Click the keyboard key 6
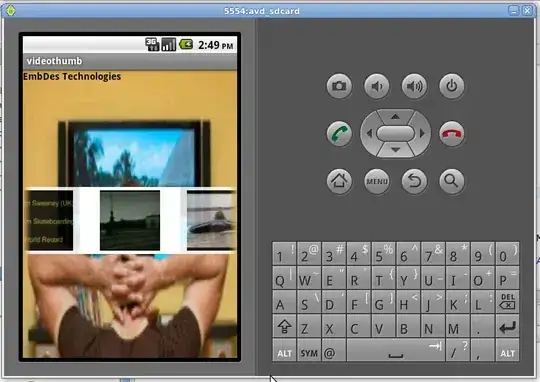 (x=408, y=254)
